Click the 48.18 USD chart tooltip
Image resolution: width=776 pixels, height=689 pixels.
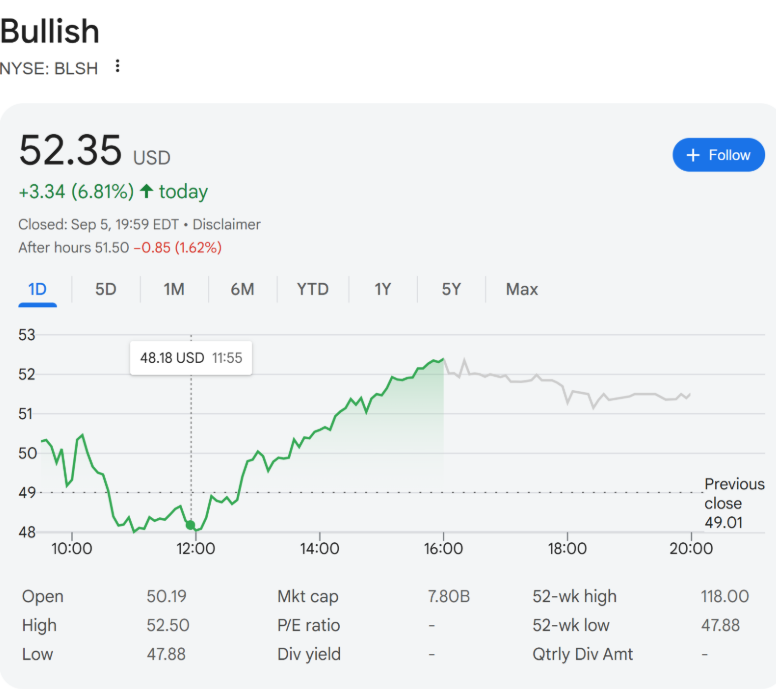[x=191, y=357]
